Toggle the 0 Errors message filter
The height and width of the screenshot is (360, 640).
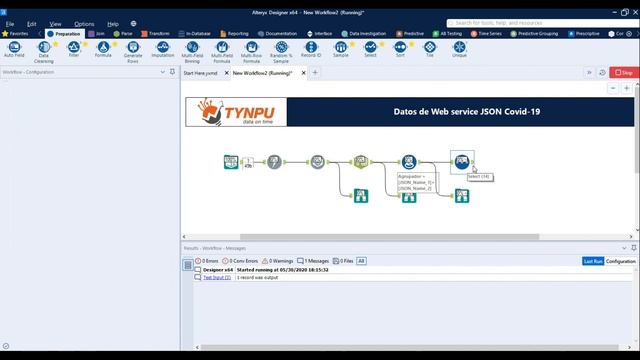tap(207, 261)
